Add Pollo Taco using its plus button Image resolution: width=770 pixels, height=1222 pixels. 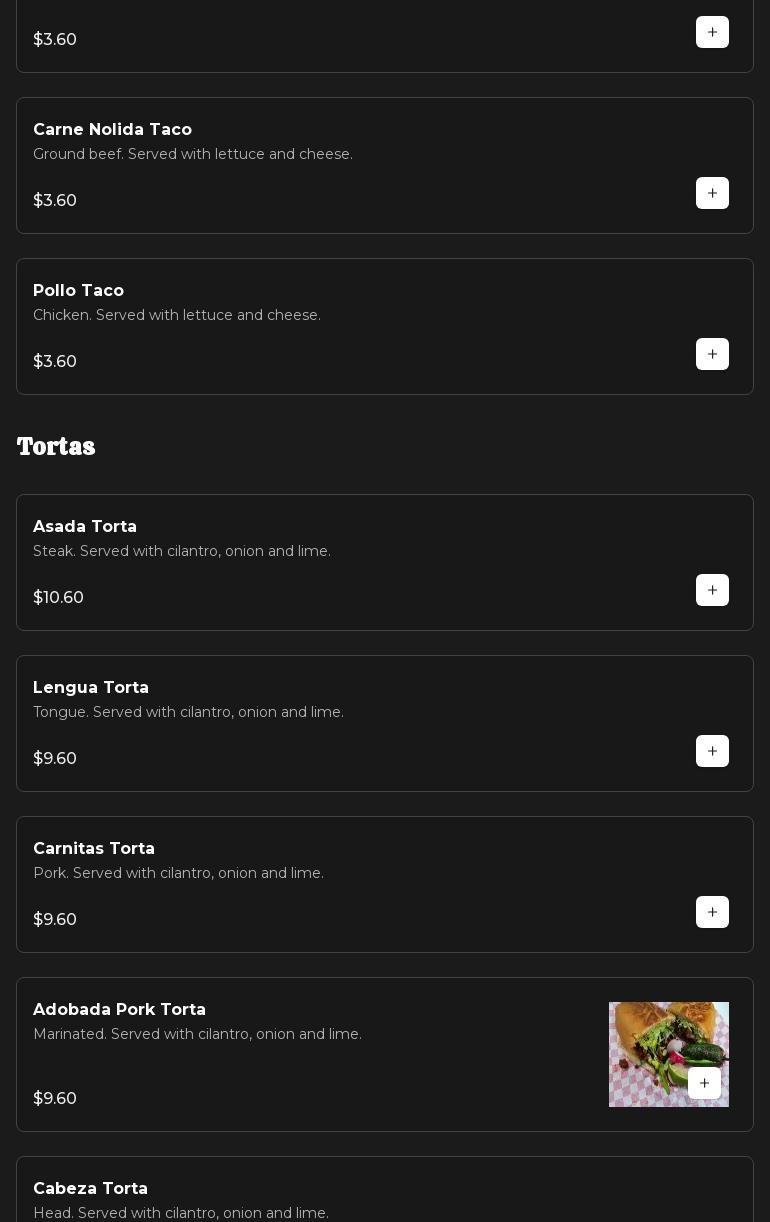click(712, 354)
